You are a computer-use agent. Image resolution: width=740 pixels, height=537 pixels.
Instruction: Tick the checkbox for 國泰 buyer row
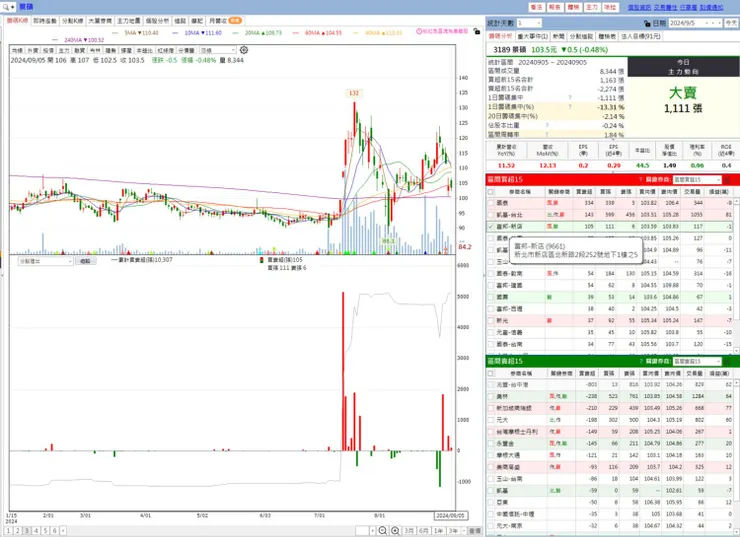[x=491, y=203]
